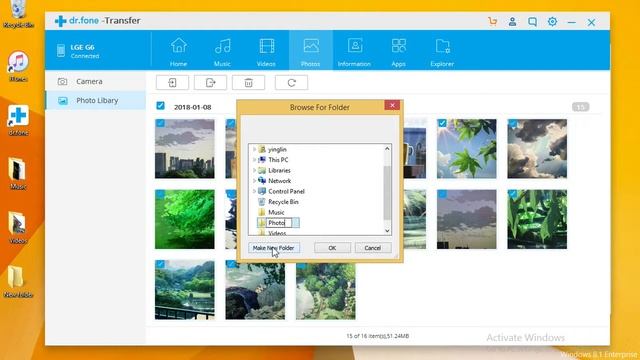Select the New folder desktop icon
640x360 pixels.
pos(18,282)
